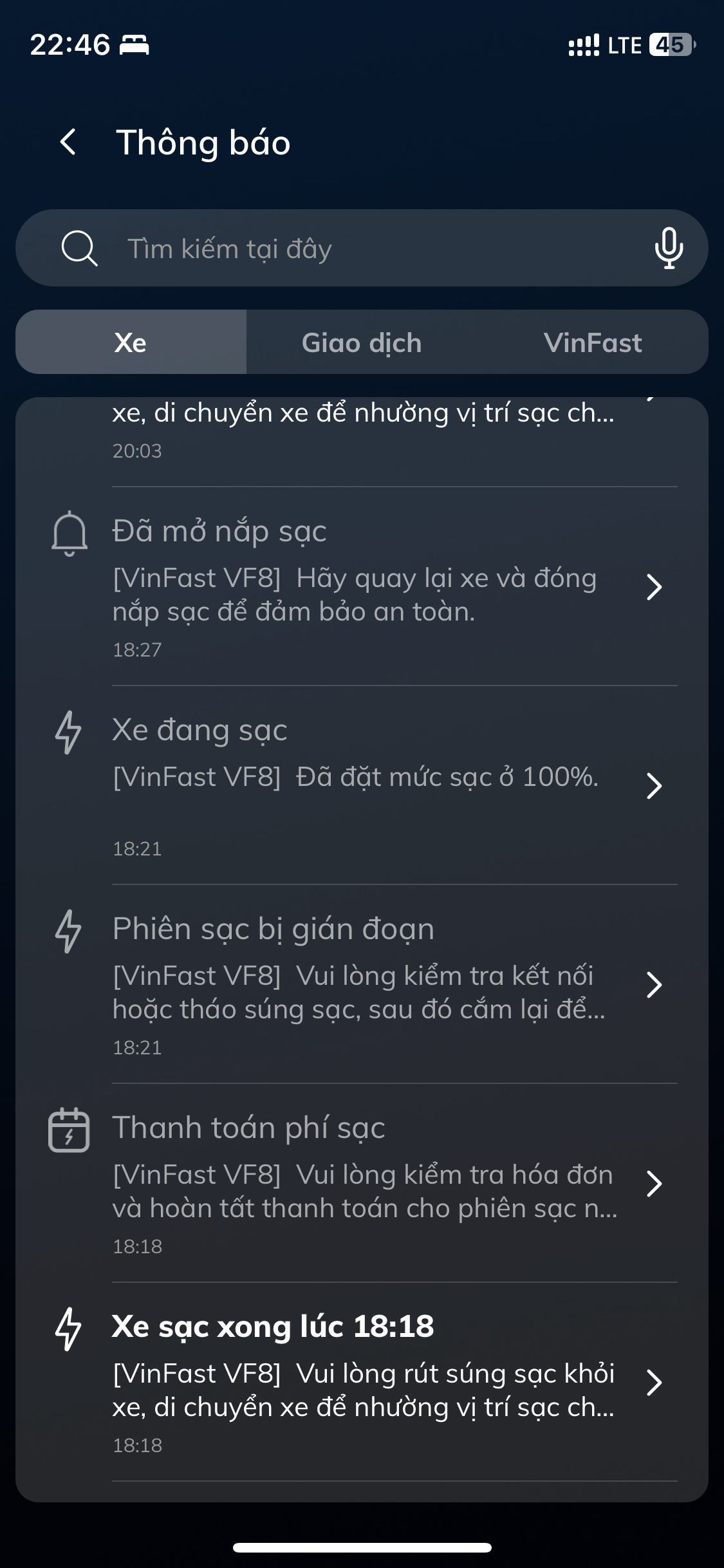
Task: Tap the lightning icon for Xe sạc xong lúc 18:18
Action: coord(68,1329)
